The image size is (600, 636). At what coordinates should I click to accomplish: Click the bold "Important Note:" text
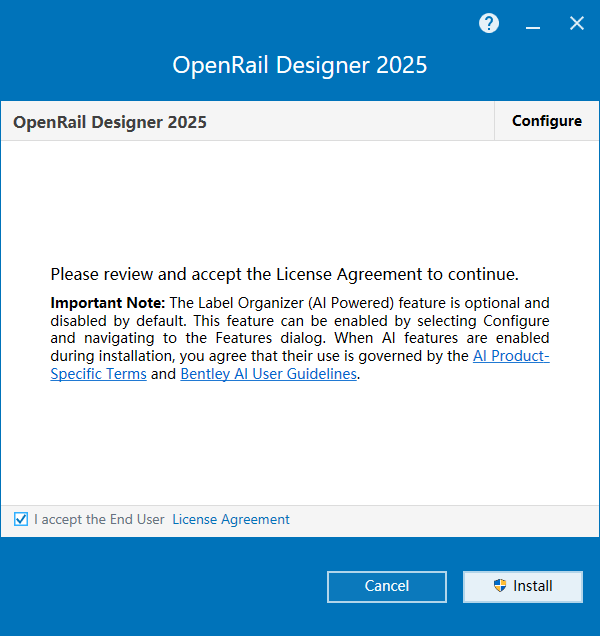[x=107, y=302]
